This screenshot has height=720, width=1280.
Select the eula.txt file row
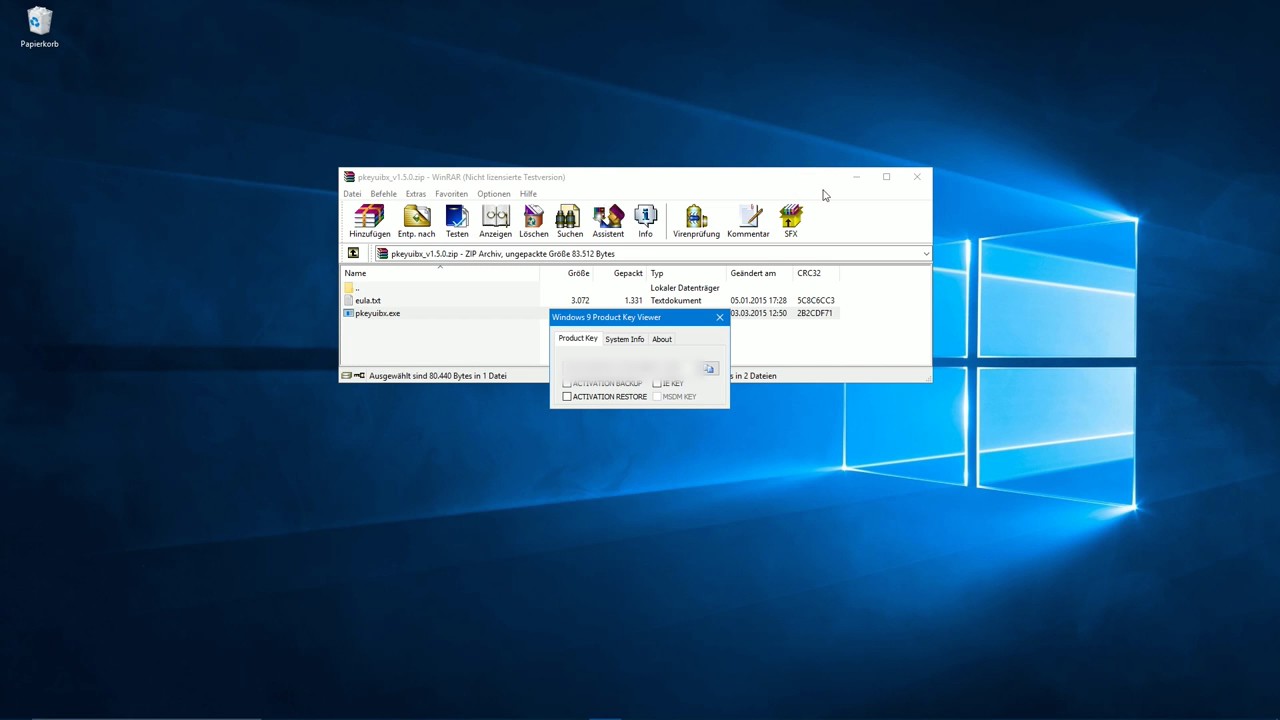coord(590,300)
